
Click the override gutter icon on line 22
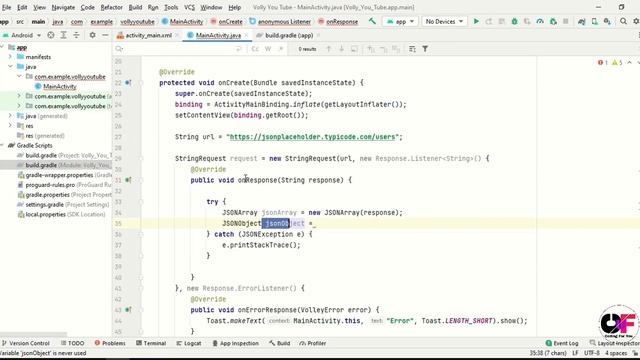[x=128, y=82]
